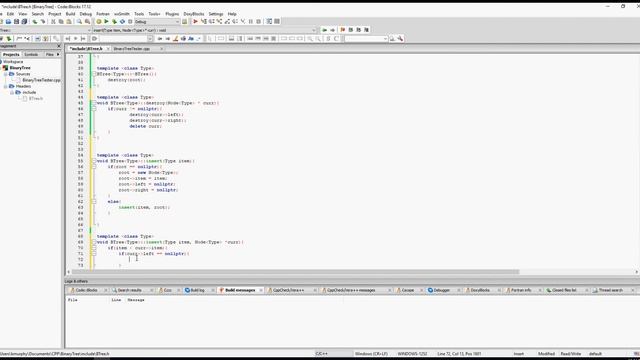Click the highlighter icon in the lower toolbar
640x360 pixels.
[176, 38]
